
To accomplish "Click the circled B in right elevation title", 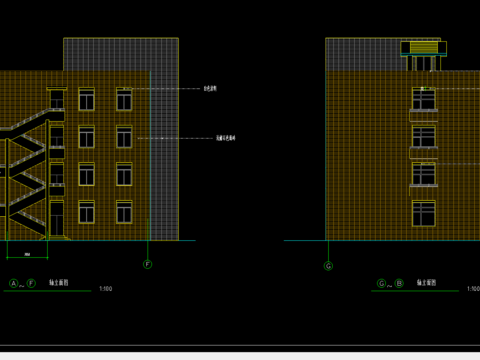I will click(x=399, y=283).
